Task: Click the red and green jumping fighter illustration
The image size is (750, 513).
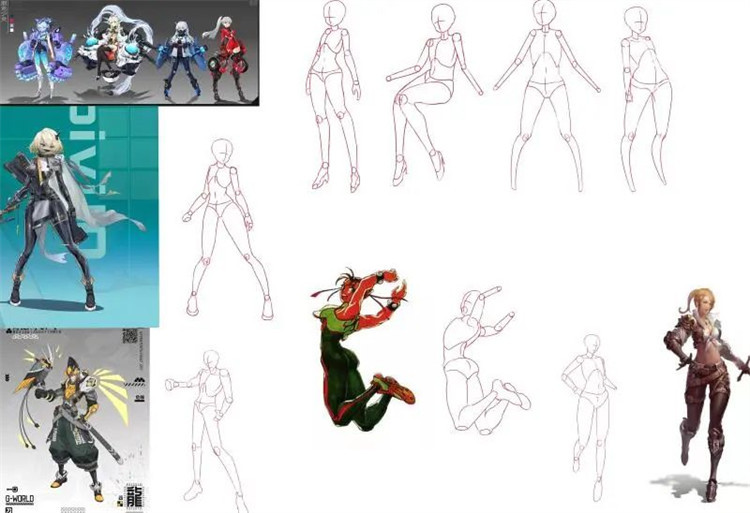Action: pos(364,349)
